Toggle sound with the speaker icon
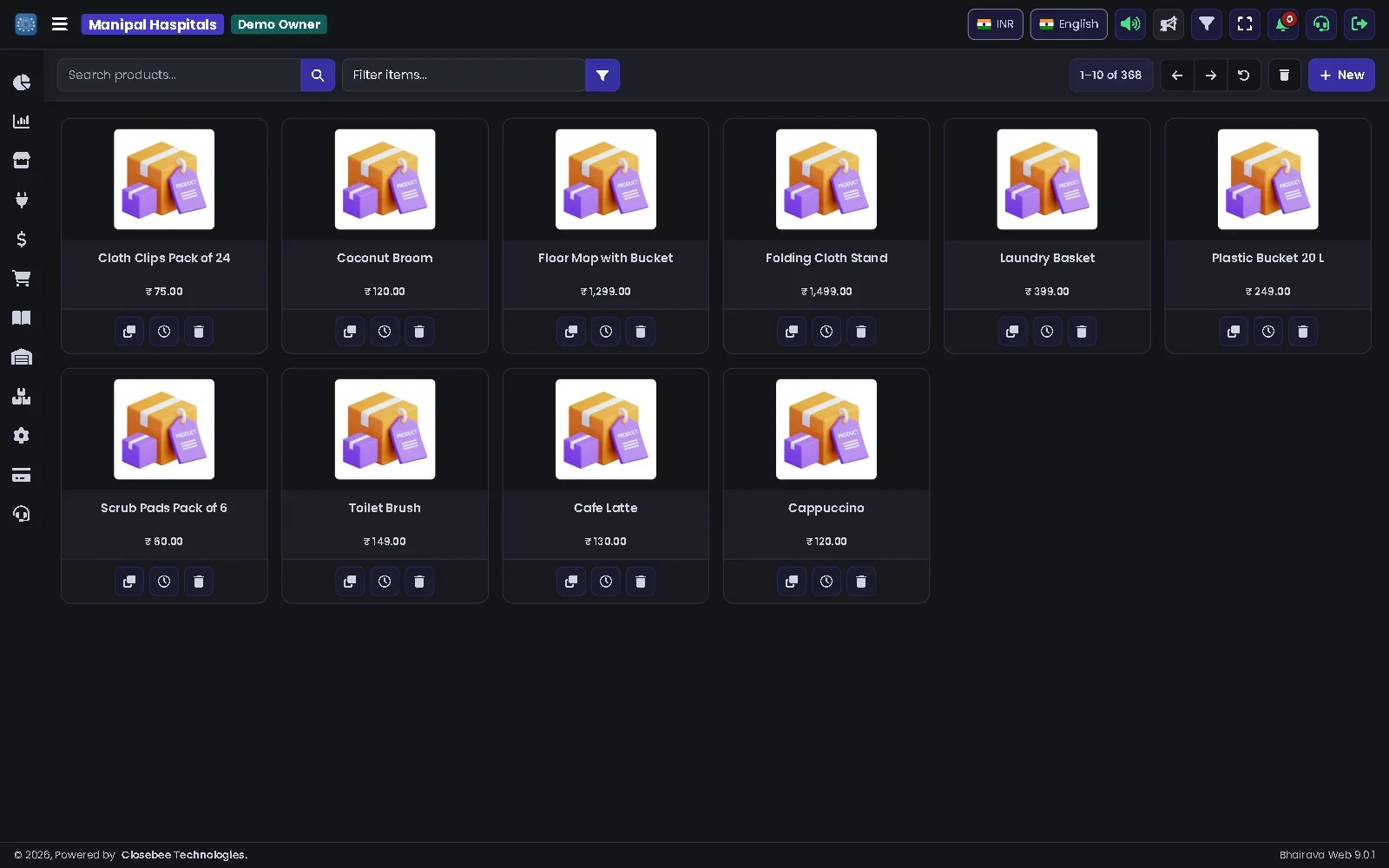Viewport: 1389px width, 868px height. click(1130, 24)
